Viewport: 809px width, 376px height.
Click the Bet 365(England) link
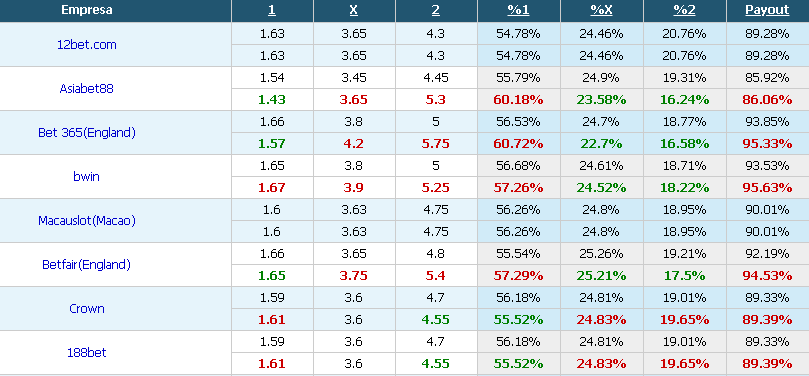tap(87, 133)
